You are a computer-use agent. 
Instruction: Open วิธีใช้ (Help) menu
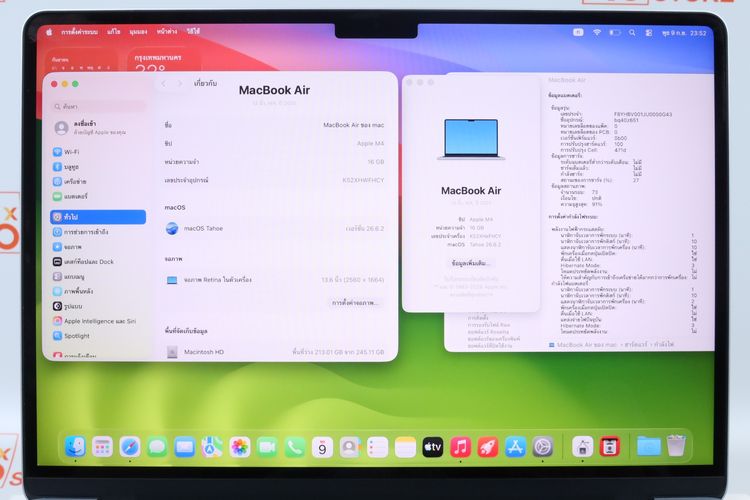(x=193, y=31)
